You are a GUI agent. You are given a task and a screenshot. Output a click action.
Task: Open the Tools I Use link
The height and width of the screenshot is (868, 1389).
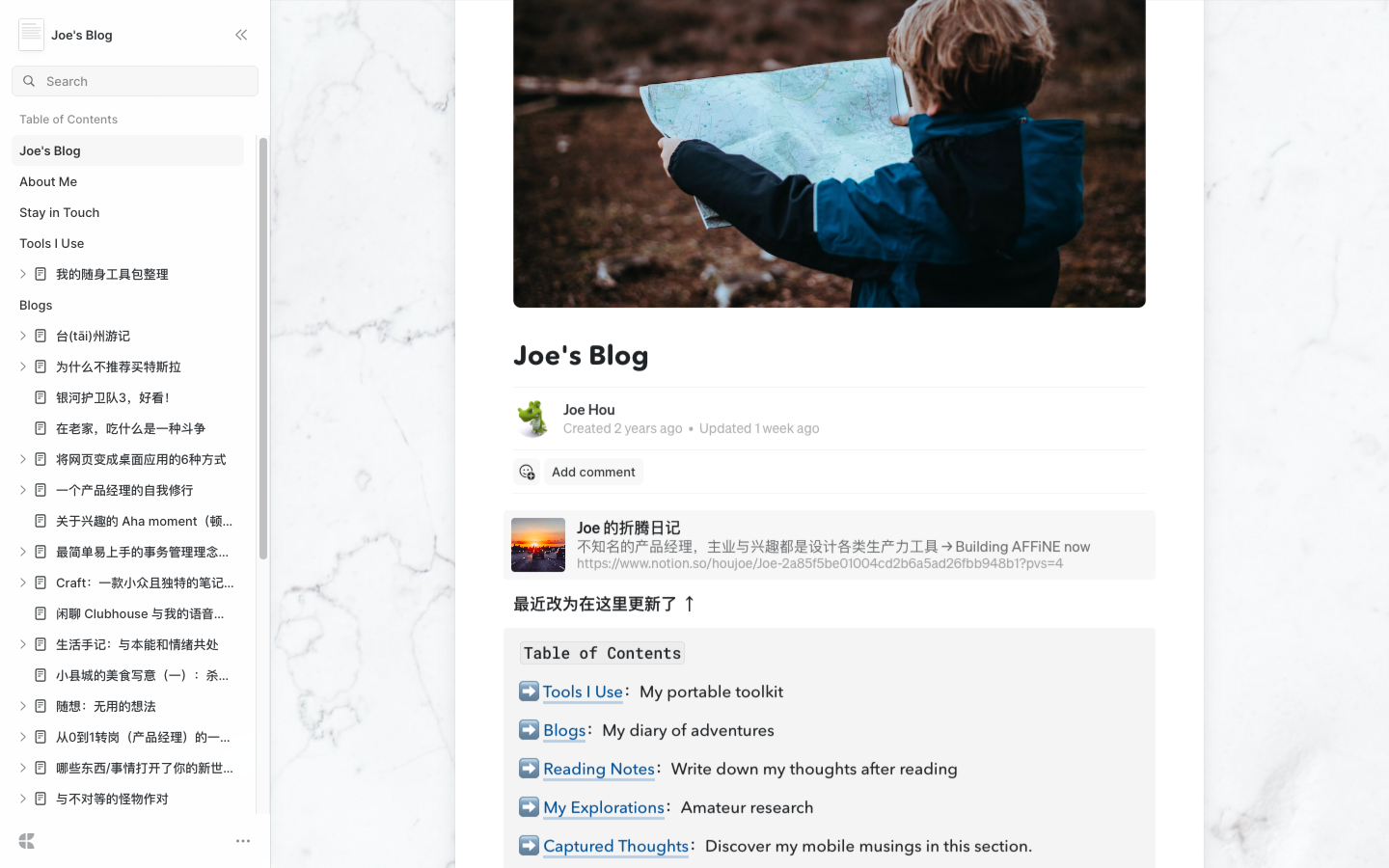583,692
